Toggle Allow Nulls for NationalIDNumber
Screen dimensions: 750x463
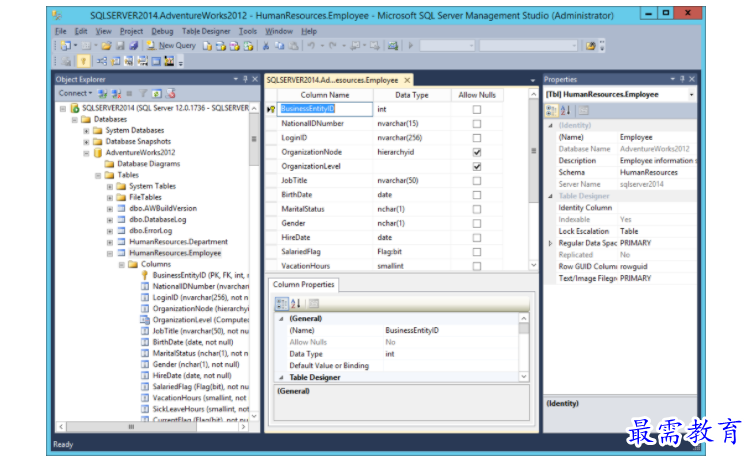click(477, 124)
